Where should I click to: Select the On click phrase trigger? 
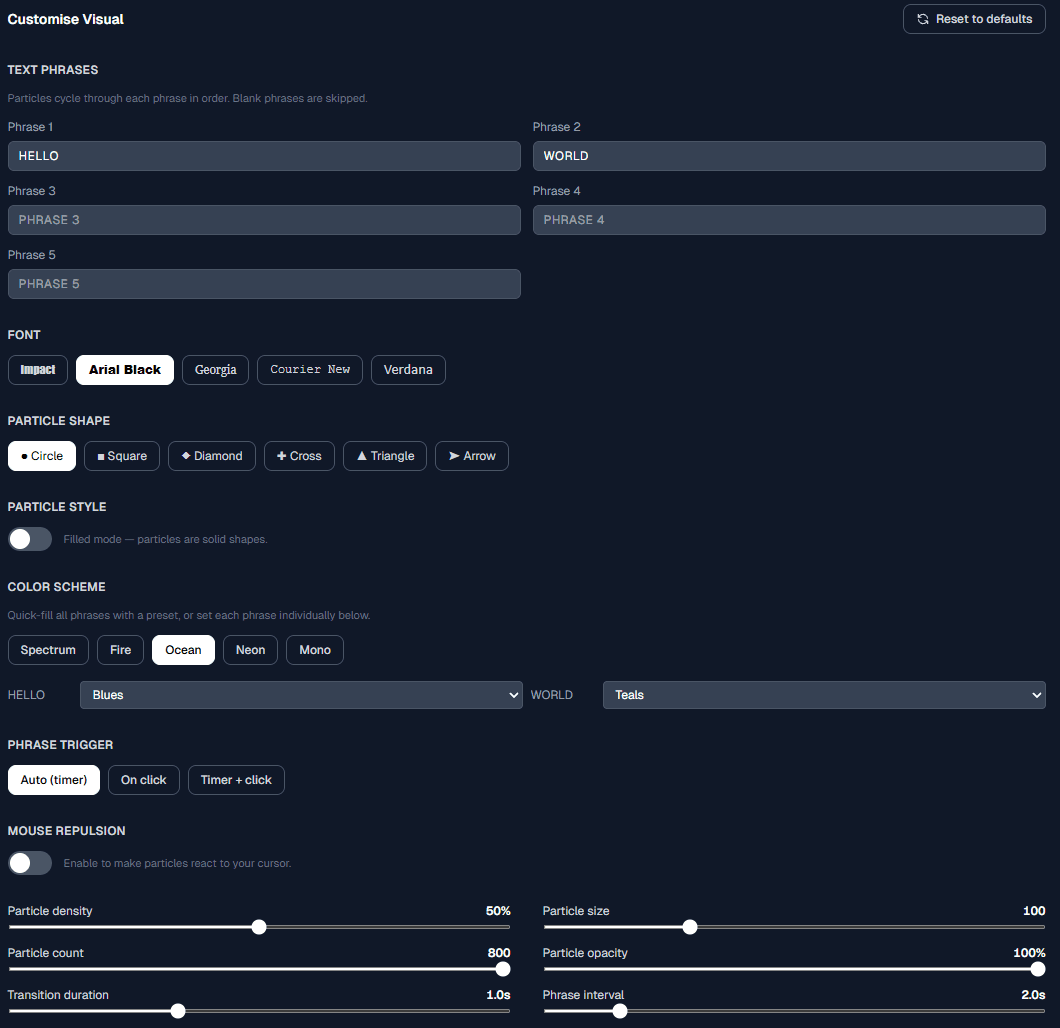click(x=143, y=780)
